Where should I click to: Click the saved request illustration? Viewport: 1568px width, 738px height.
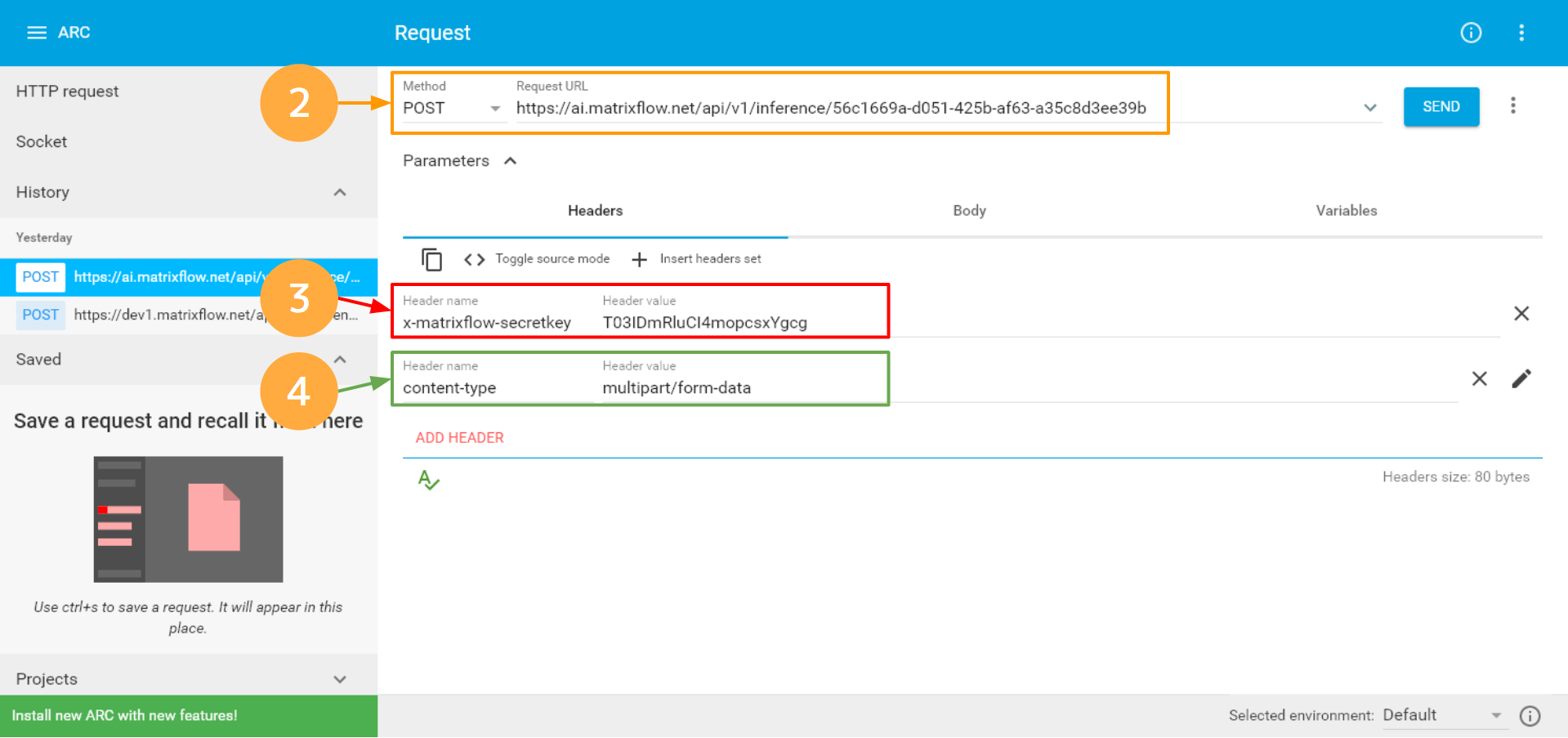tap(188, 519)
